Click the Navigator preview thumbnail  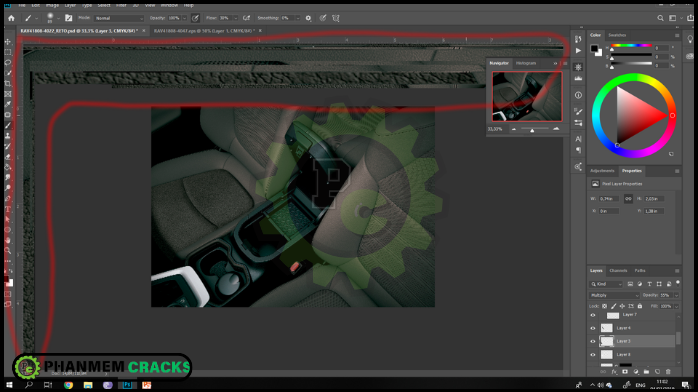pos(527,97)
